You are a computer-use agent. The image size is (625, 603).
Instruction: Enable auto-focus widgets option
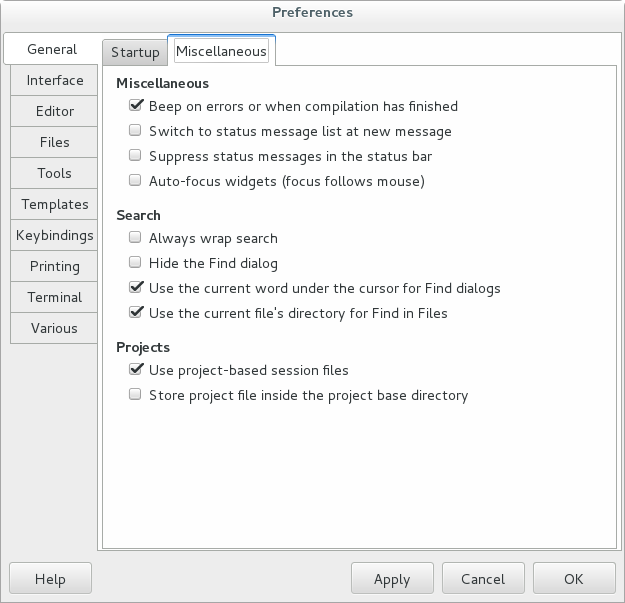135,181
